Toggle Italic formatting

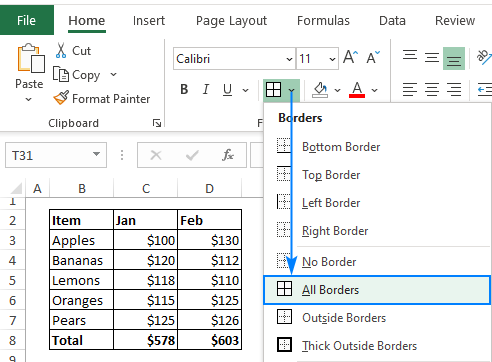[206, 89]
